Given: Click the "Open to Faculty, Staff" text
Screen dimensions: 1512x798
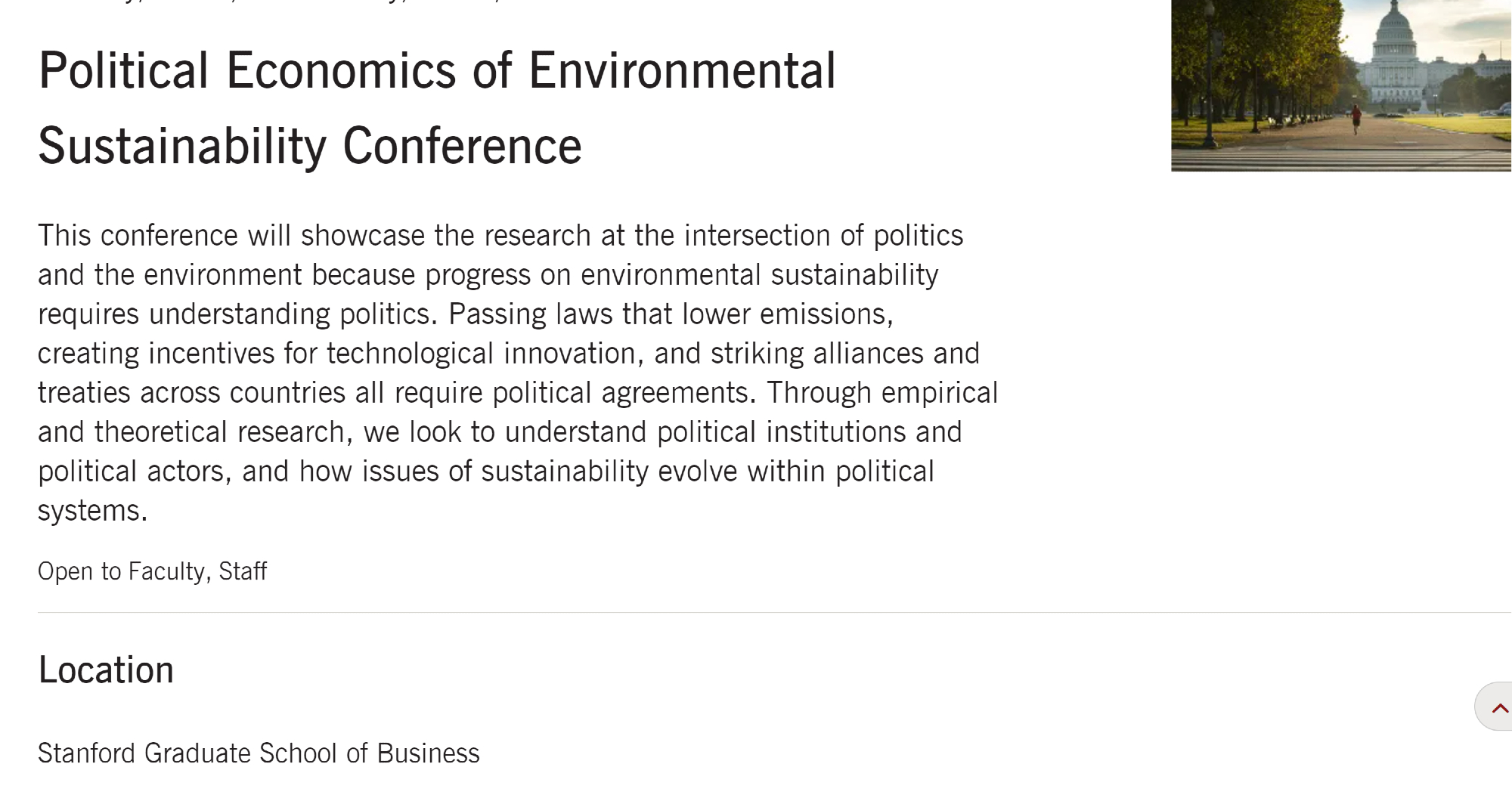Looking at the screenshot, I should tap(152, 571).
